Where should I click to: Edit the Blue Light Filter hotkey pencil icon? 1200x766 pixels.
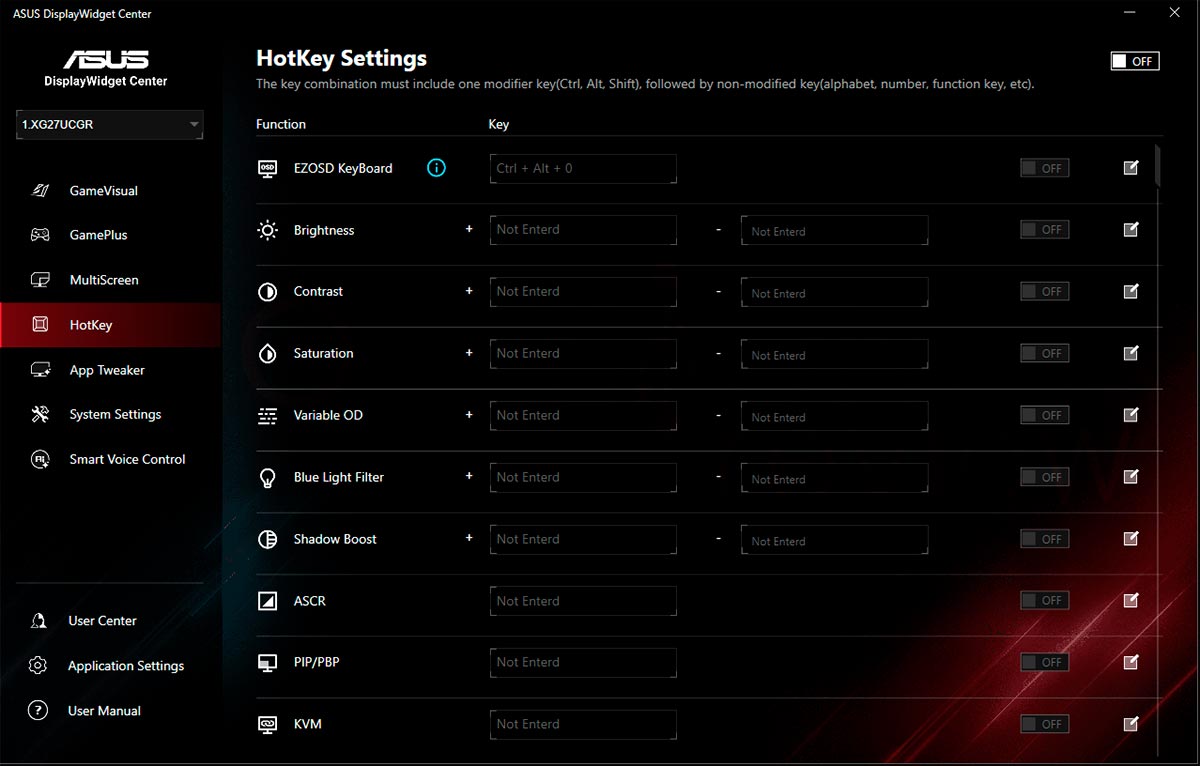[1131, 477]
